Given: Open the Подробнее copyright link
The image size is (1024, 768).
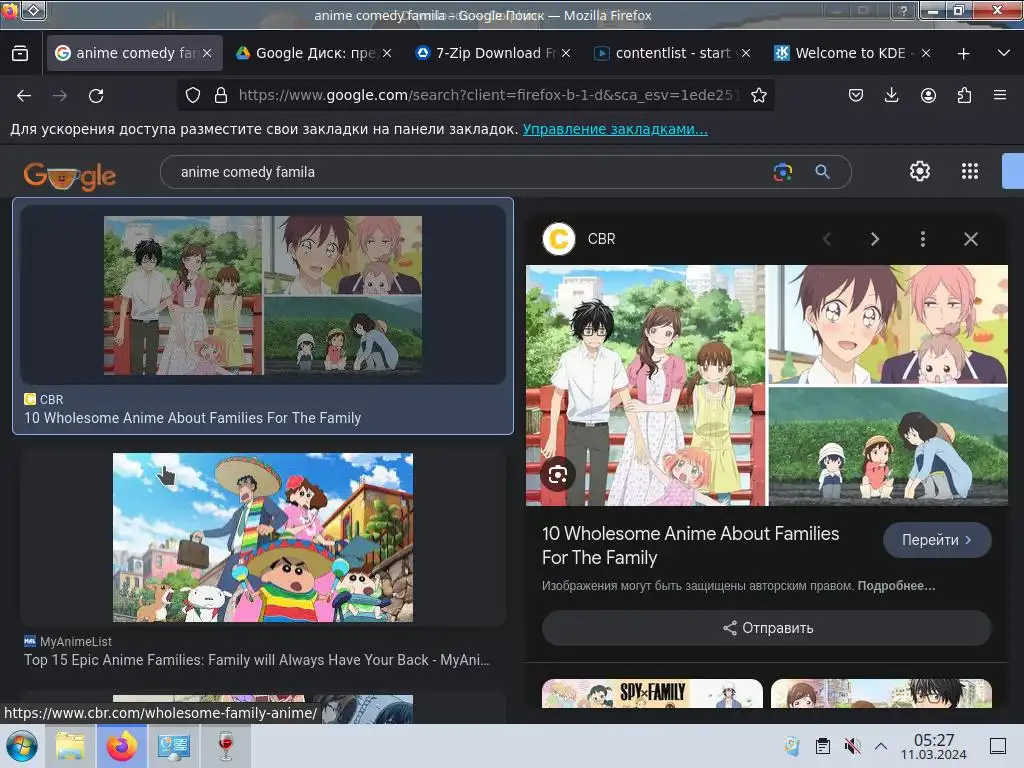Looking at the screenshot, I should (x=896, y=586).
